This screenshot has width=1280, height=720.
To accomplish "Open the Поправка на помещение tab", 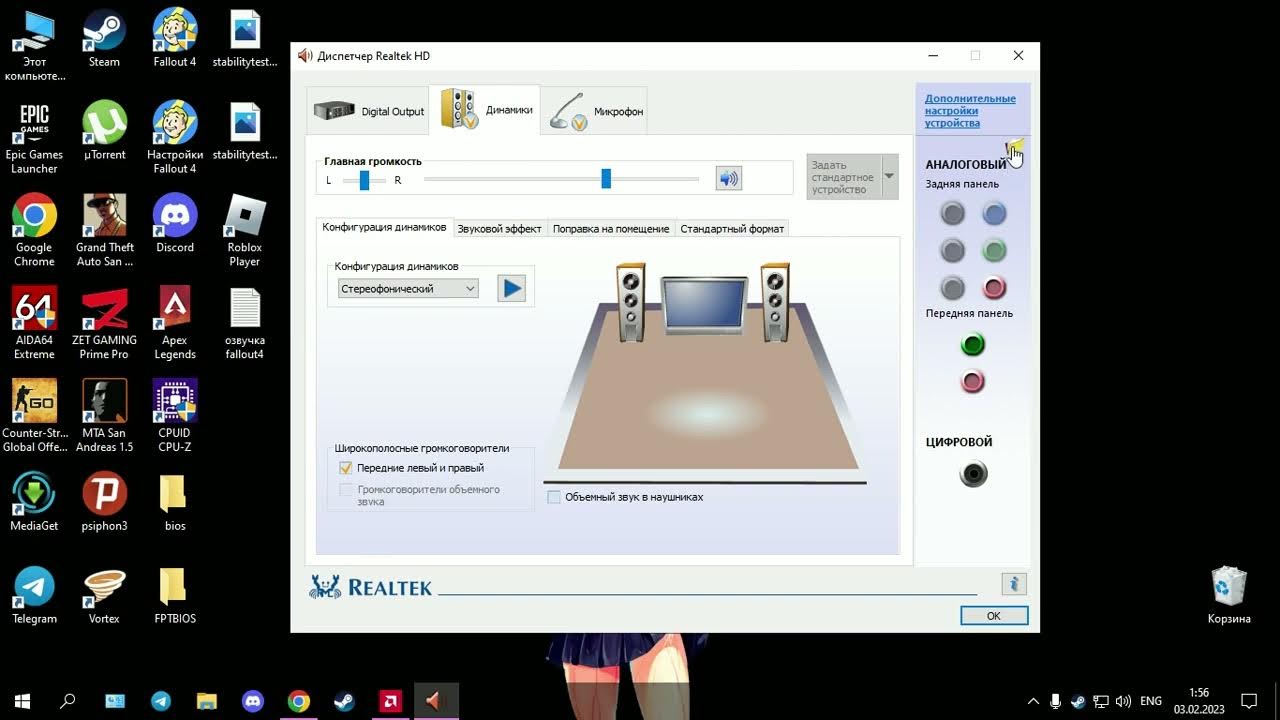I will (611, 229).
